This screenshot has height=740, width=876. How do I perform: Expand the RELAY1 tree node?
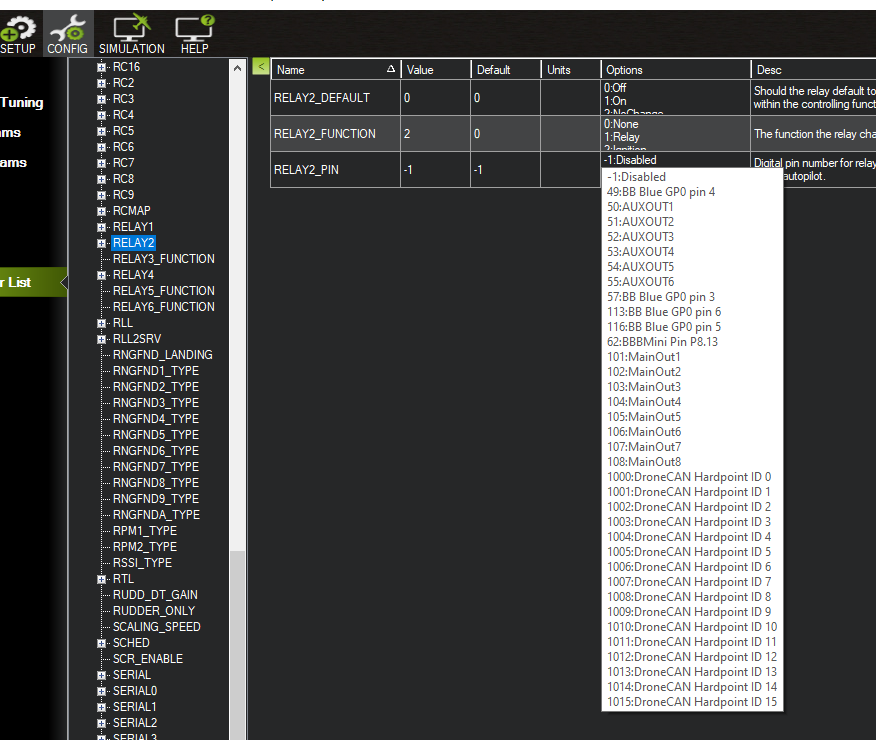pyautogui.click(x=102, y=227)
